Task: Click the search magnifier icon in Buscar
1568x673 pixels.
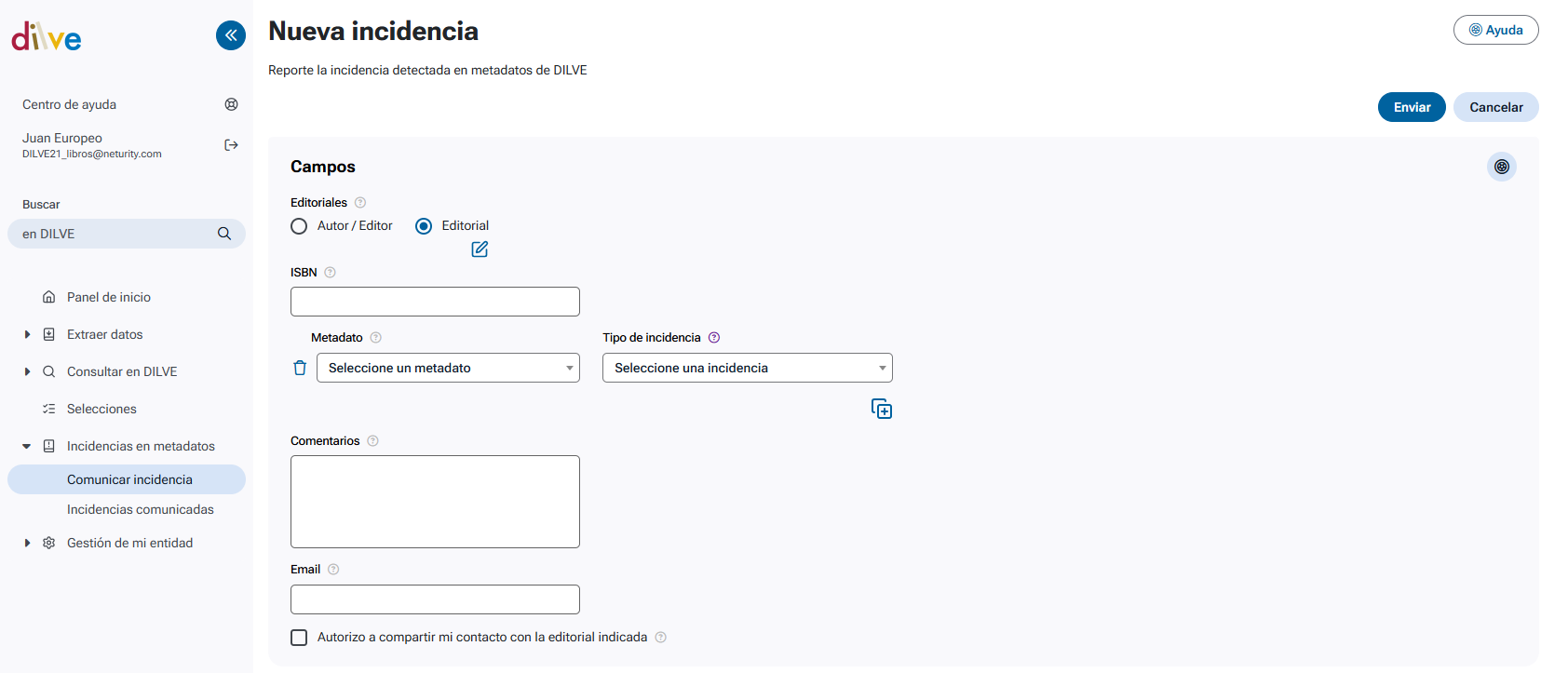Action: click(x=224, y=234)
